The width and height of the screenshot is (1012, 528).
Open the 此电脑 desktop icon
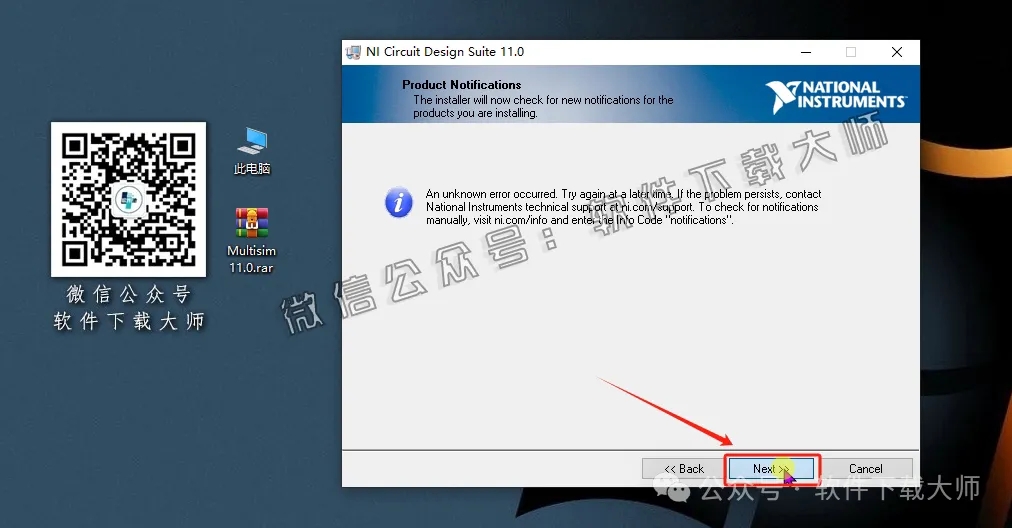click(252, 151)
